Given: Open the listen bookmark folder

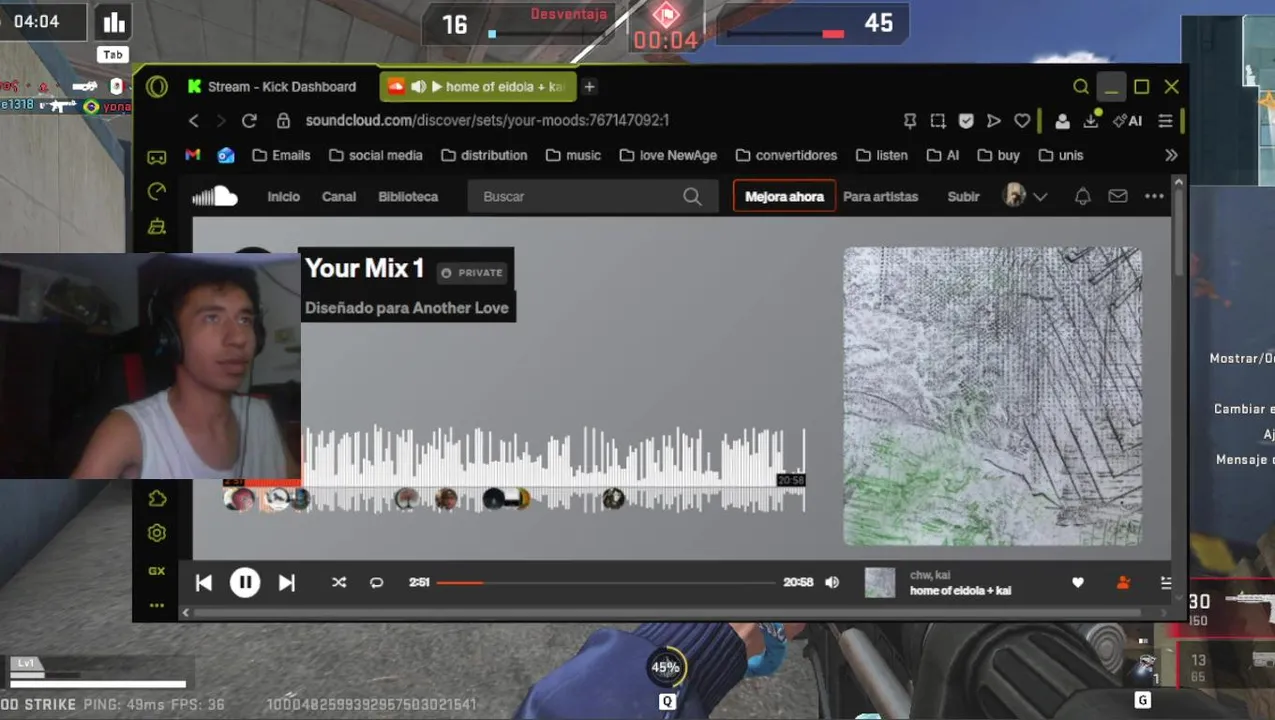Looking at the screenshot, I should point(882,155).
